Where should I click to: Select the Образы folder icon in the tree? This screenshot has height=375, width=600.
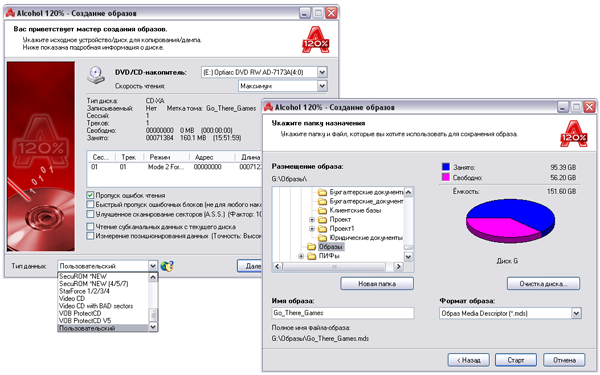pyautogui.click(x=312, y=247)
